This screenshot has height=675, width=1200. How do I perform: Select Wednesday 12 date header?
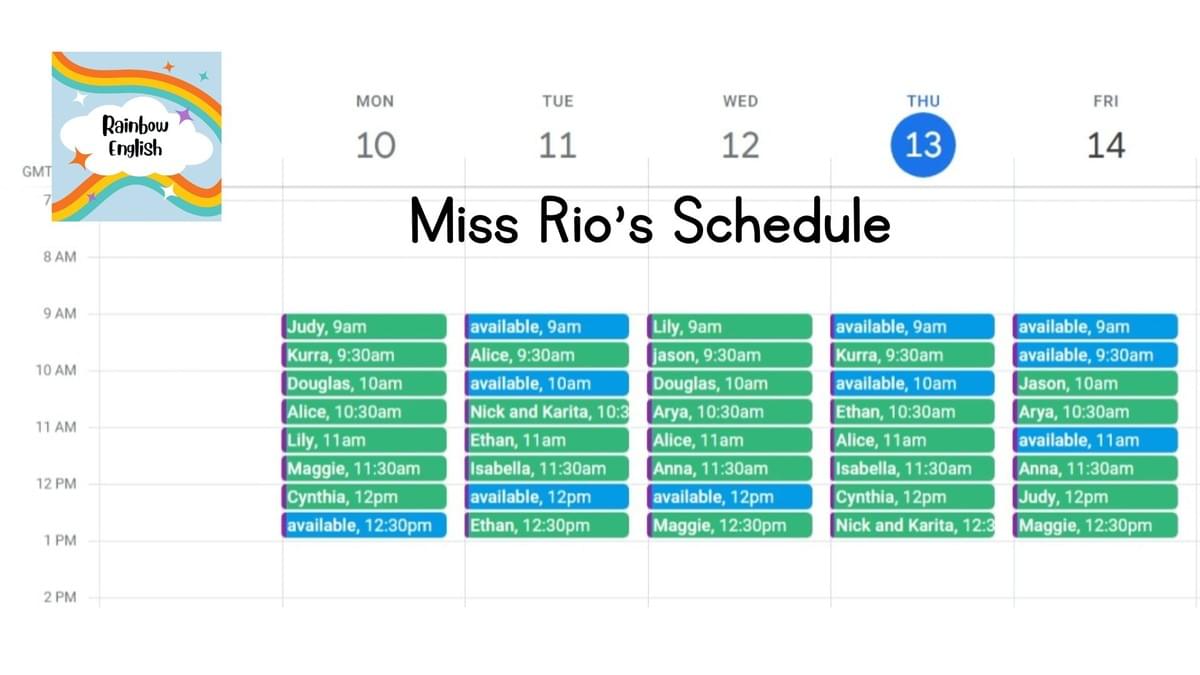tap(740, 146)
